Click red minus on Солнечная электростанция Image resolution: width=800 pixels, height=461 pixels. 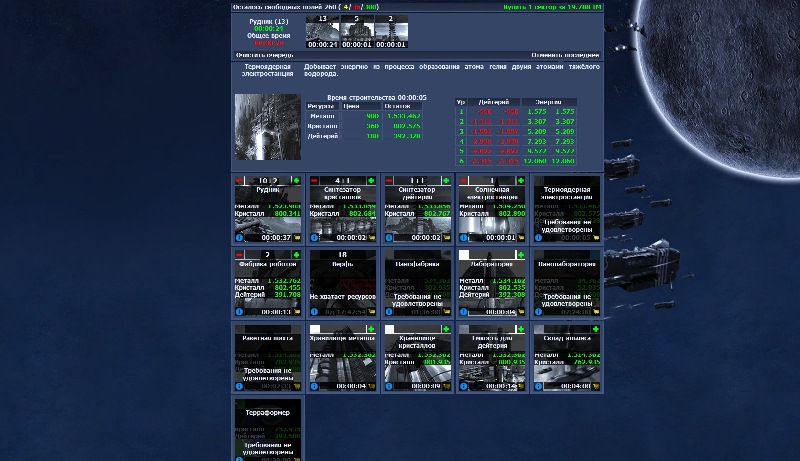[462, 180]
